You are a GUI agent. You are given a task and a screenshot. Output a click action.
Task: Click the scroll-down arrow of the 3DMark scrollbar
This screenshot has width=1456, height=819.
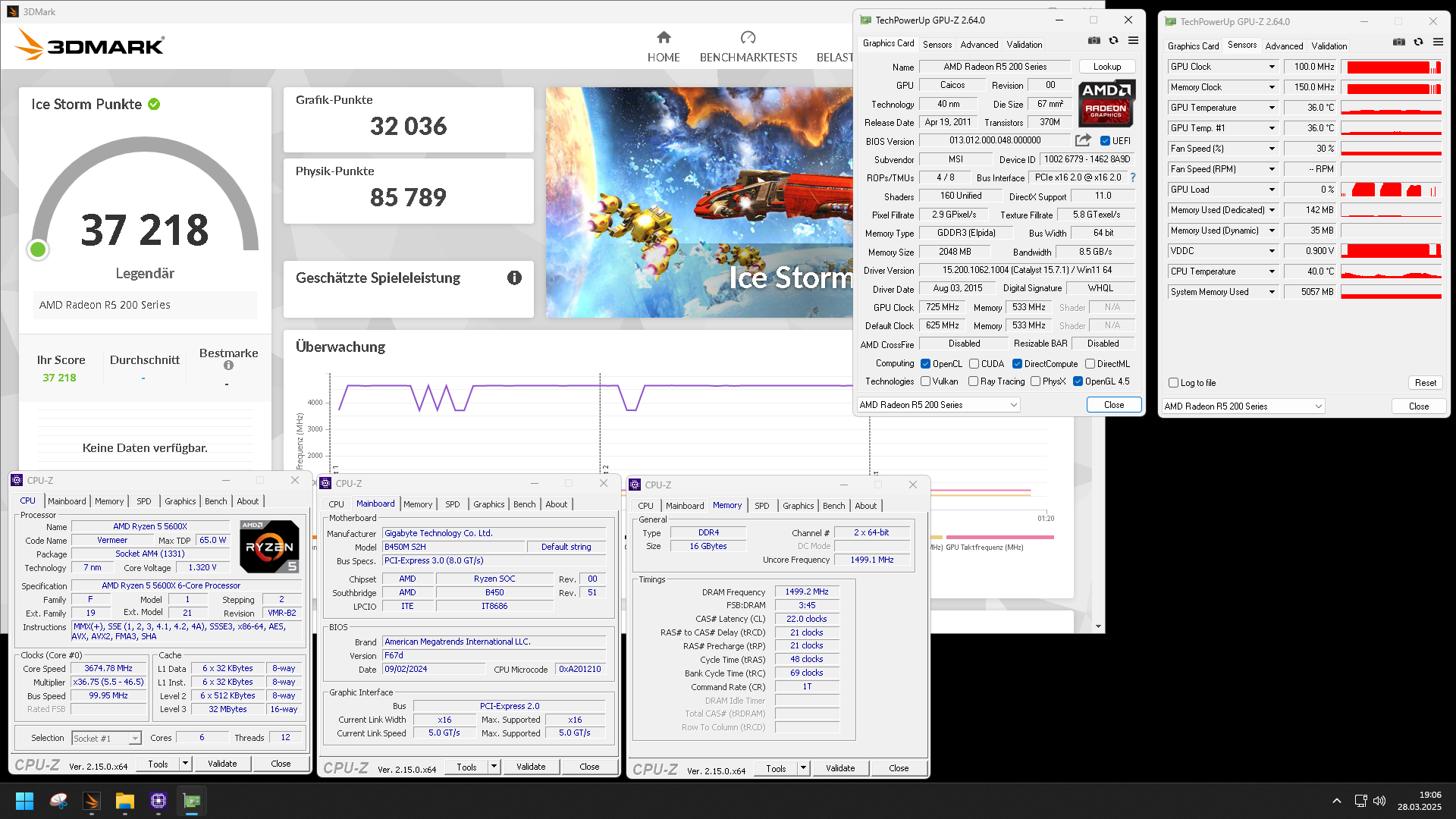click(1098, 626)
